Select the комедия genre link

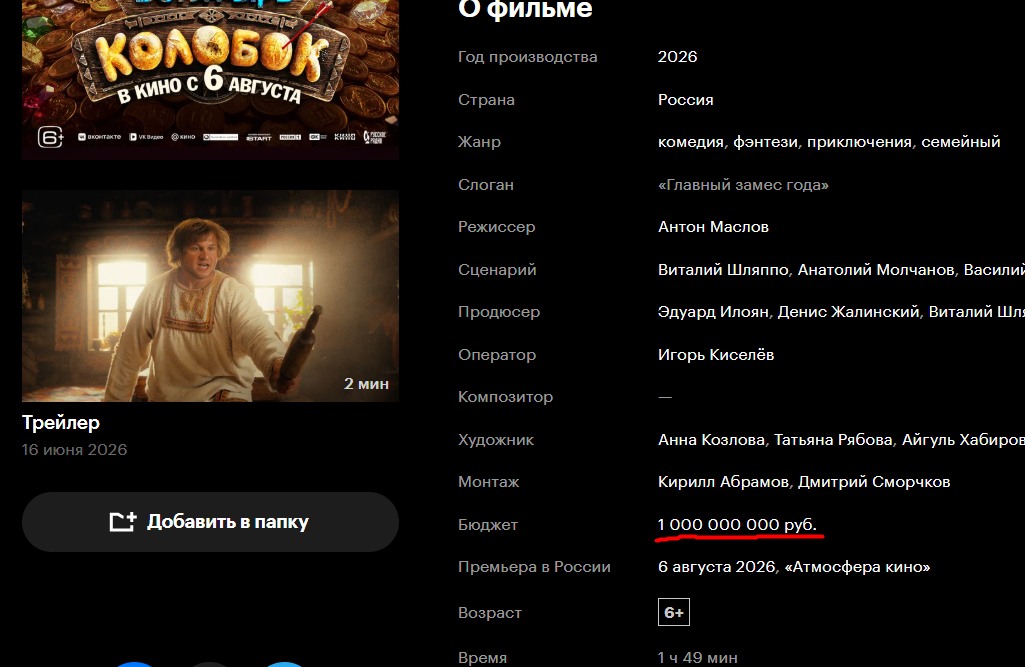(690, 142)
